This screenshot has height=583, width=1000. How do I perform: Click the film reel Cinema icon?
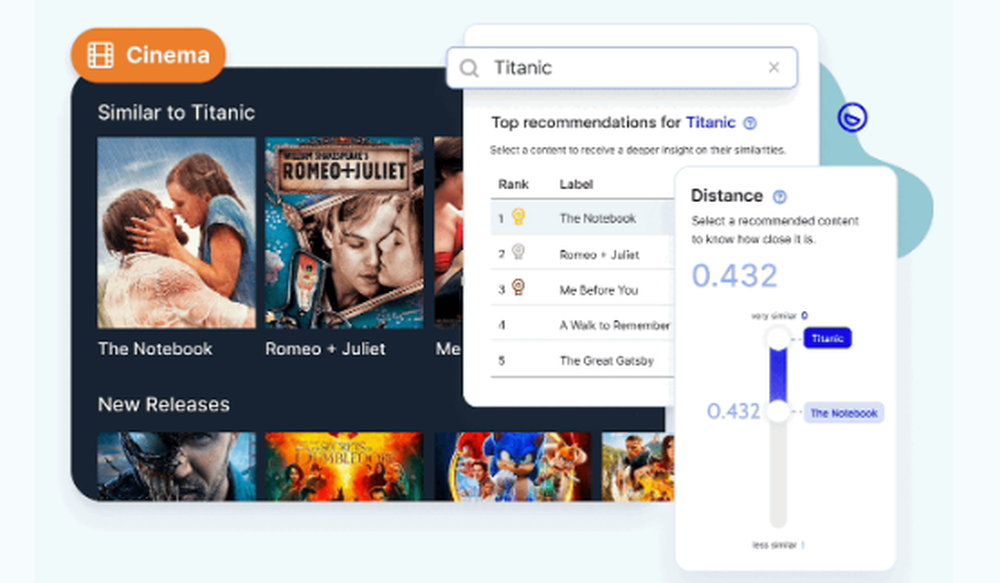coord(101,55)
